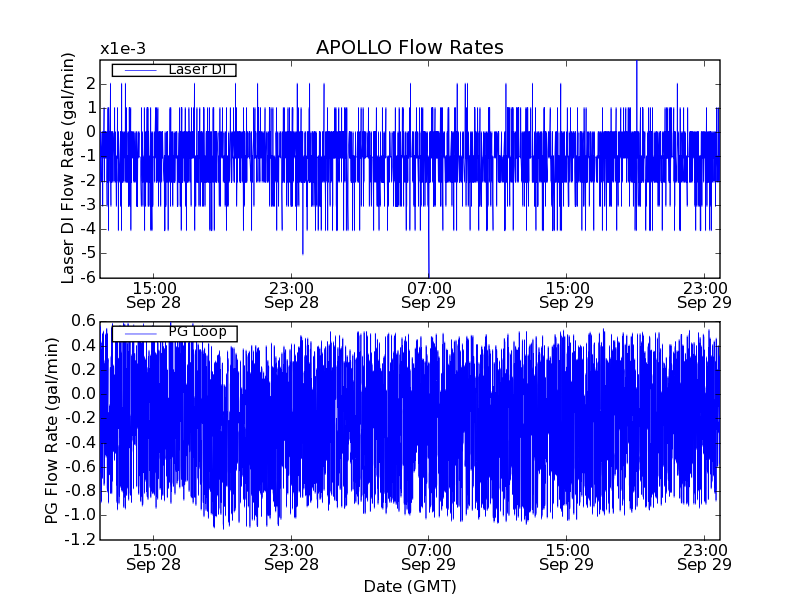Click the PG Flow Rate y-axis label
This screenshot has height=600, width=800.
click(x=52, y=430)
